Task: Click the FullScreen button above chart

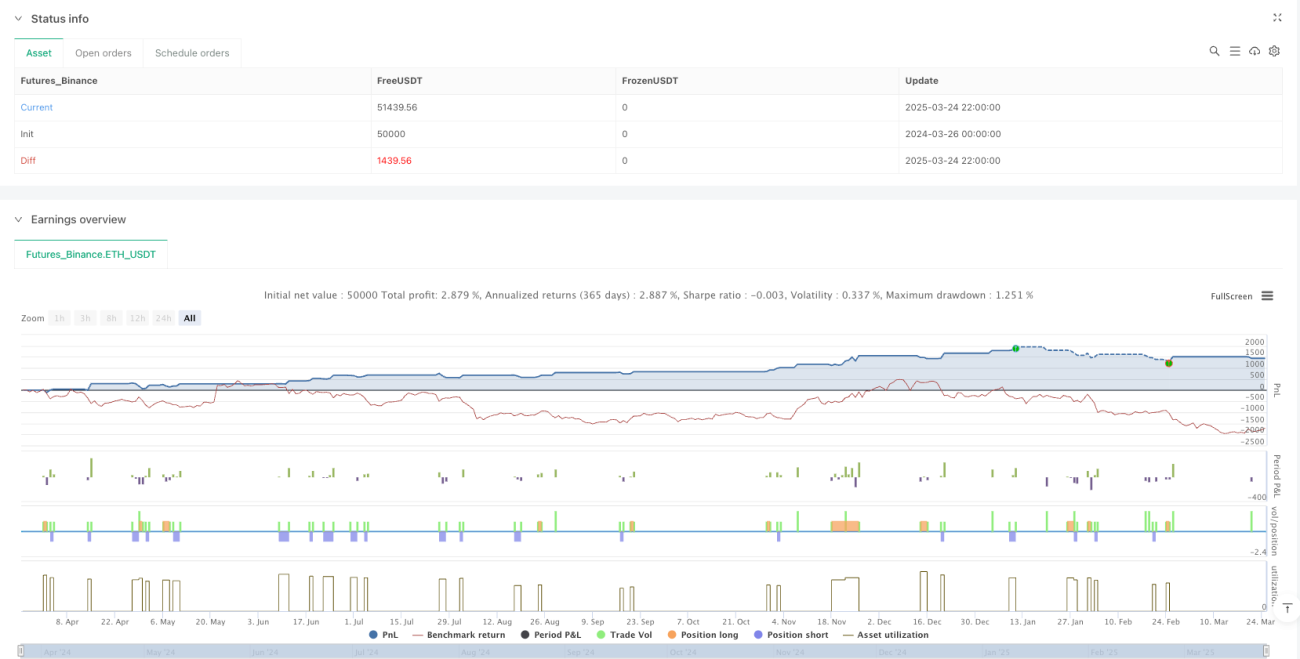Action: 1230,296
